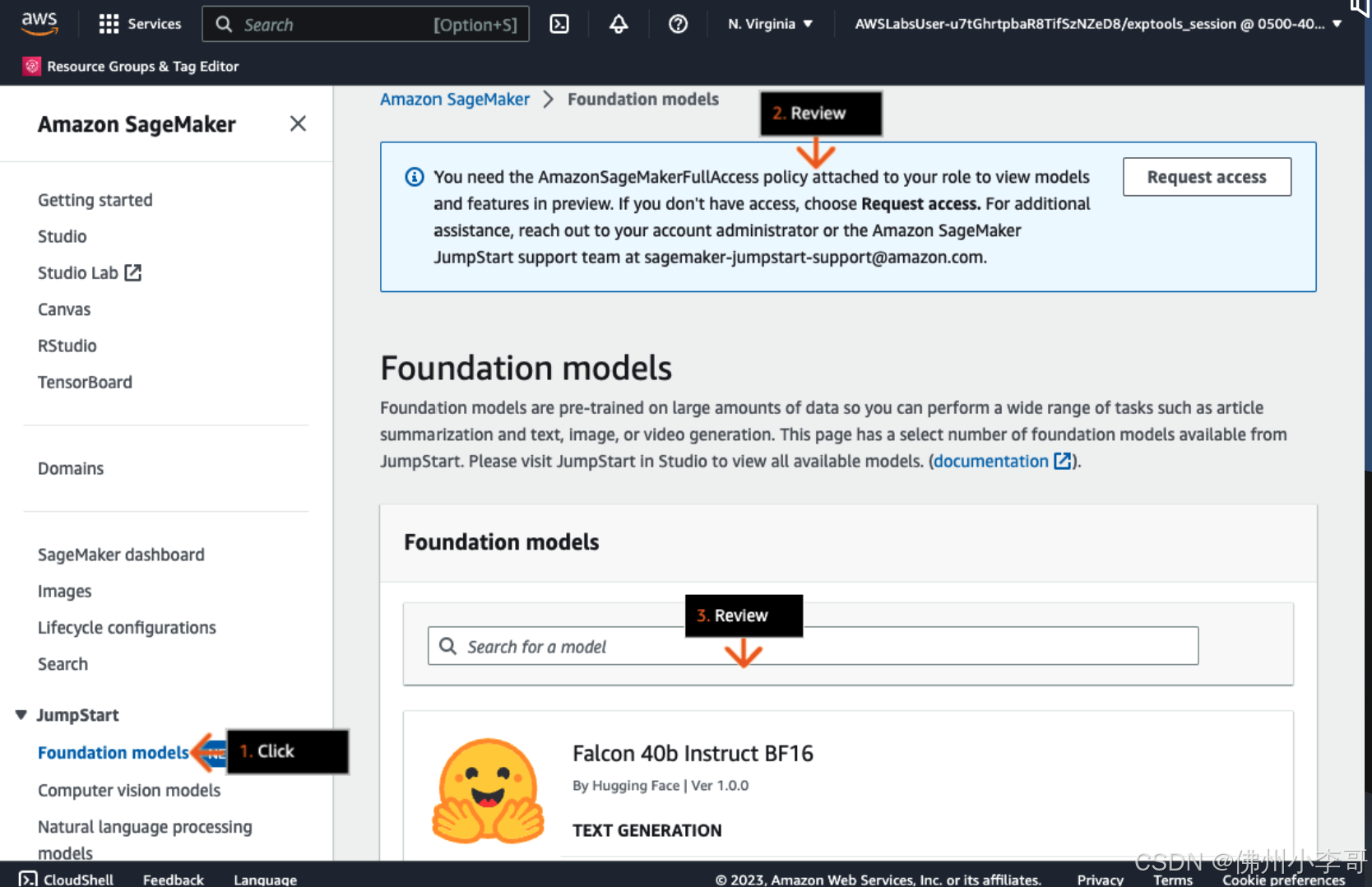The image size is (1372, 887).
Task: Open Lifecycle configurations page
Action: (x=127, y=627)
